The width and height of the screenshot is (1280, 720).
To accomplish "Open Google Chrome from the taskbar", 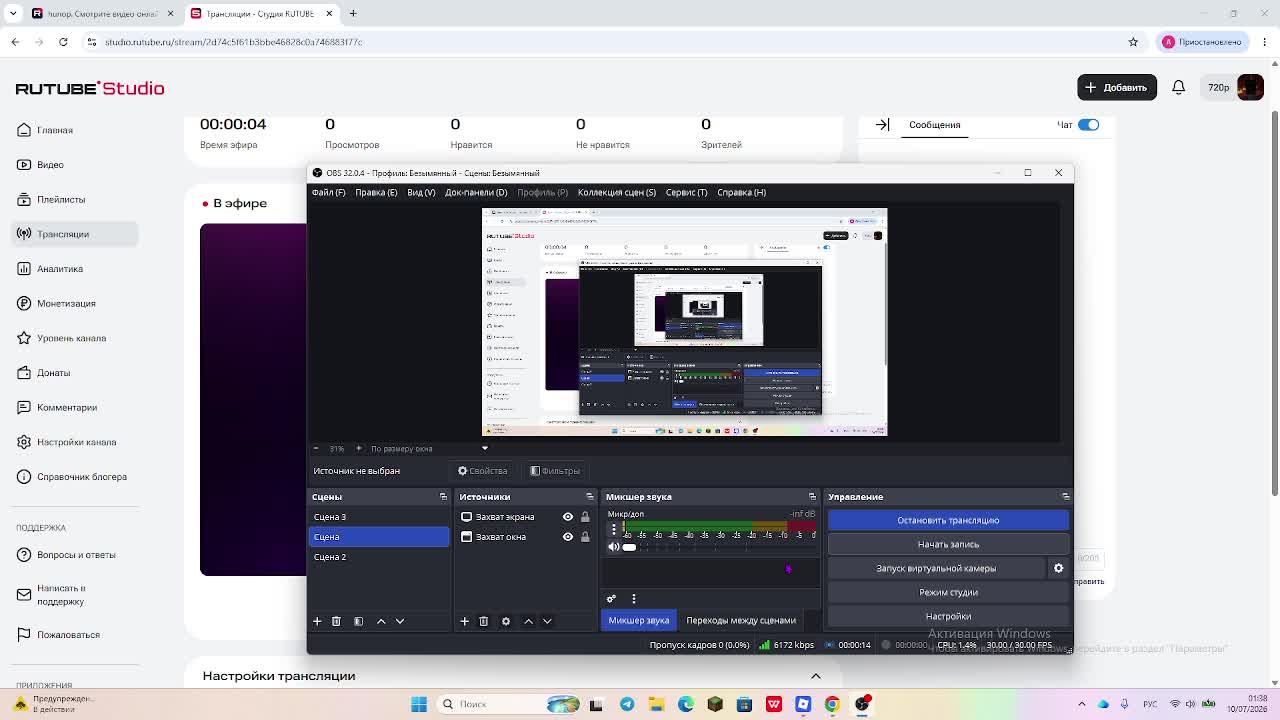I will (x=832, y=704).
